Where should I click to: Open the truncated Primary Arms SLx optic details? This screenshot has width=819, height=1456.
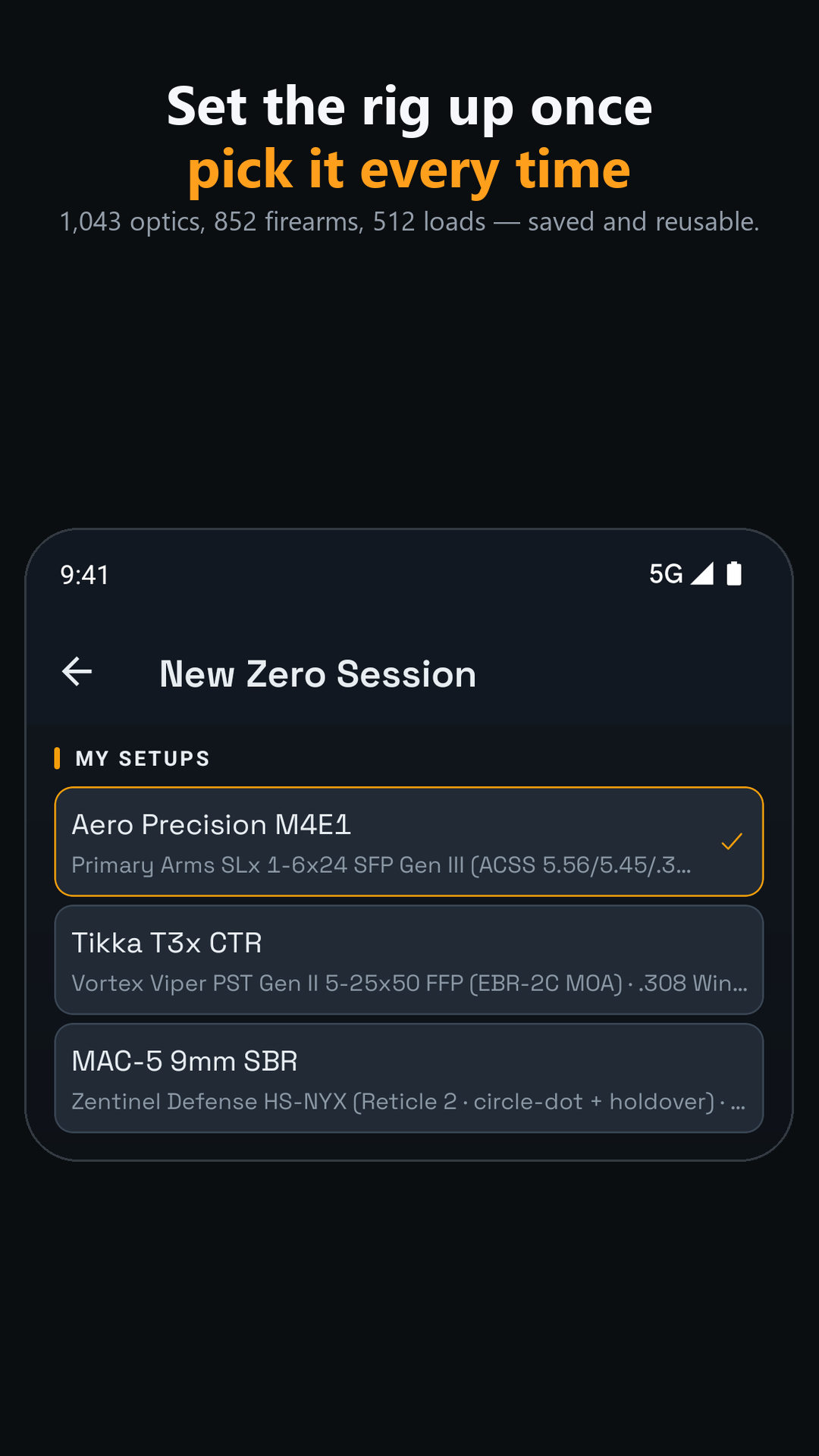[381, 865]
